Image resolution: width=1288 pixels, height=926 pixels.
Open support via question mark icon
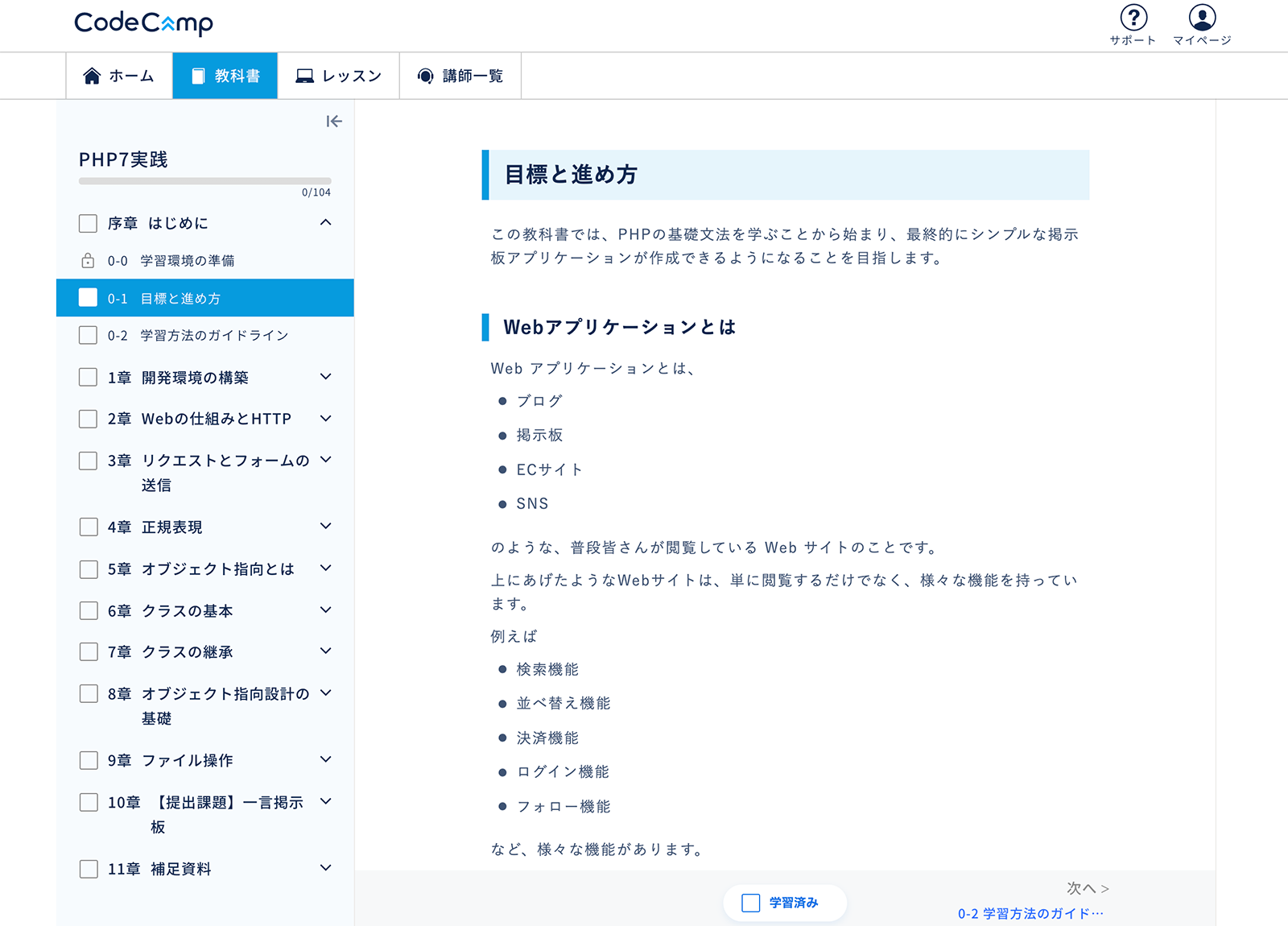coord(1133,17)
